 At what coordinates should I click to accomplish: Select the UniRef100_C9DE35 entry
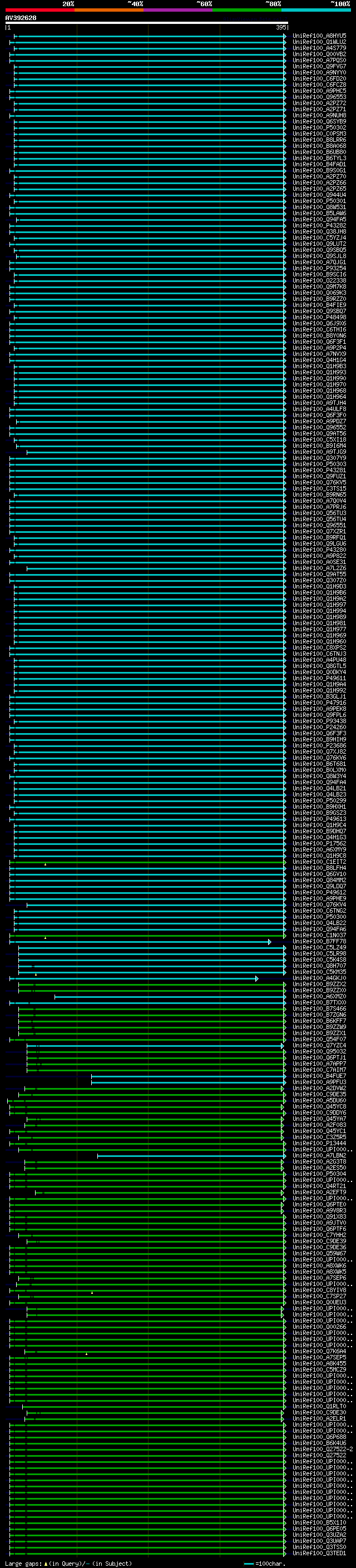click(x=319, y=1095)
